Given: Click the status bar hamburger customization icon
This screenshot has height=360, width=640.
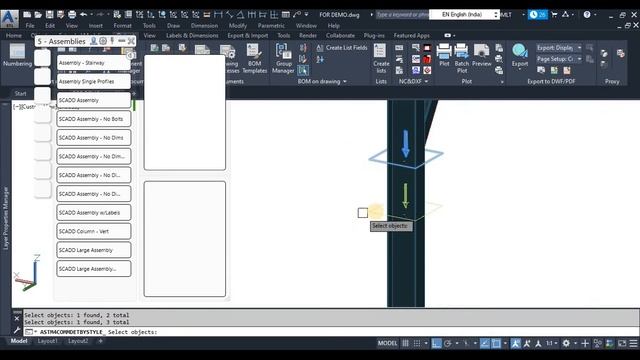Looking at the screenshot, I should pyautogui.click(x=633, y=343).
